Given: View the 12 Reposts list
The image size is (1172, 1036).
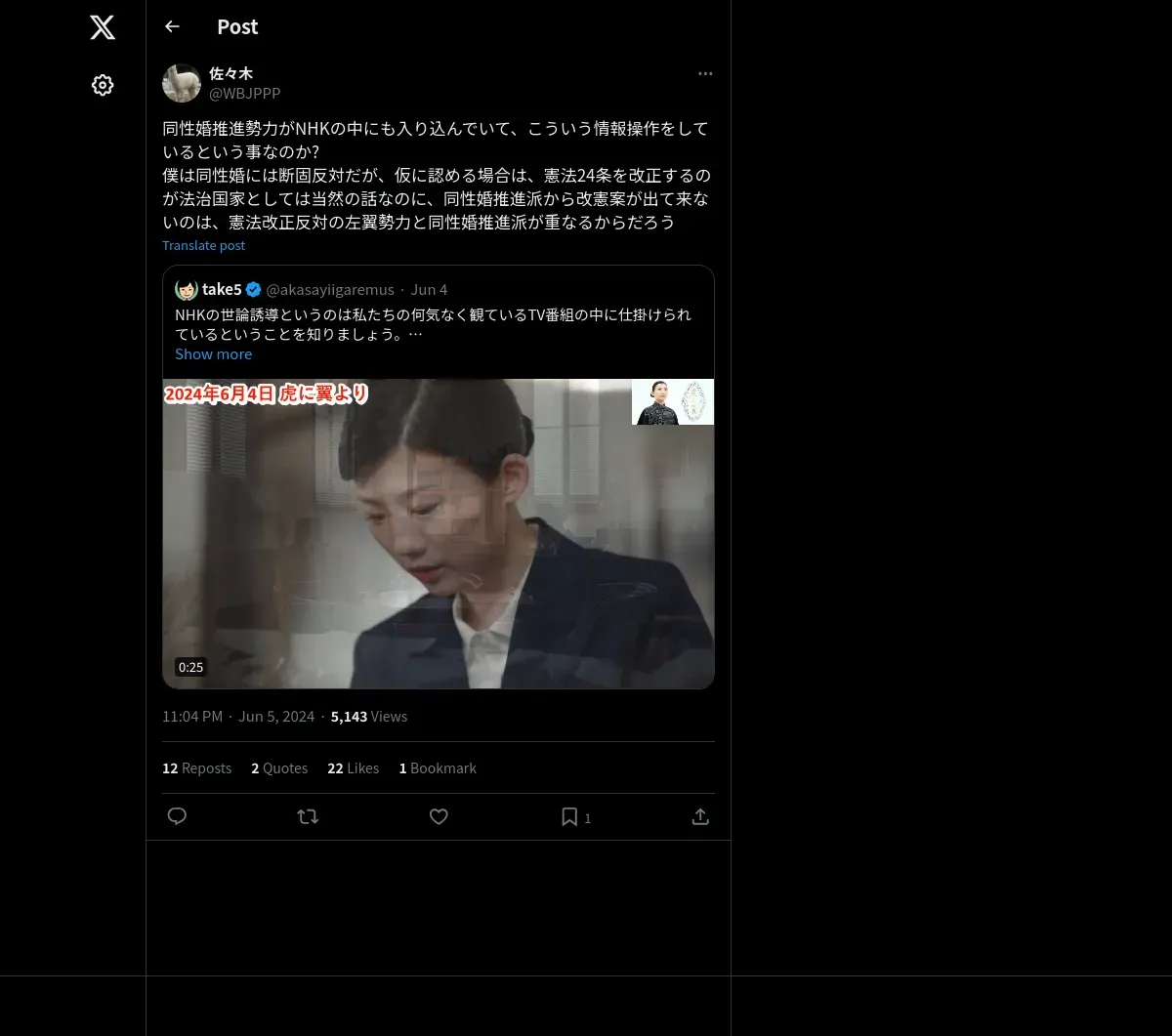Looking at the screenshot, I should 196,767.
